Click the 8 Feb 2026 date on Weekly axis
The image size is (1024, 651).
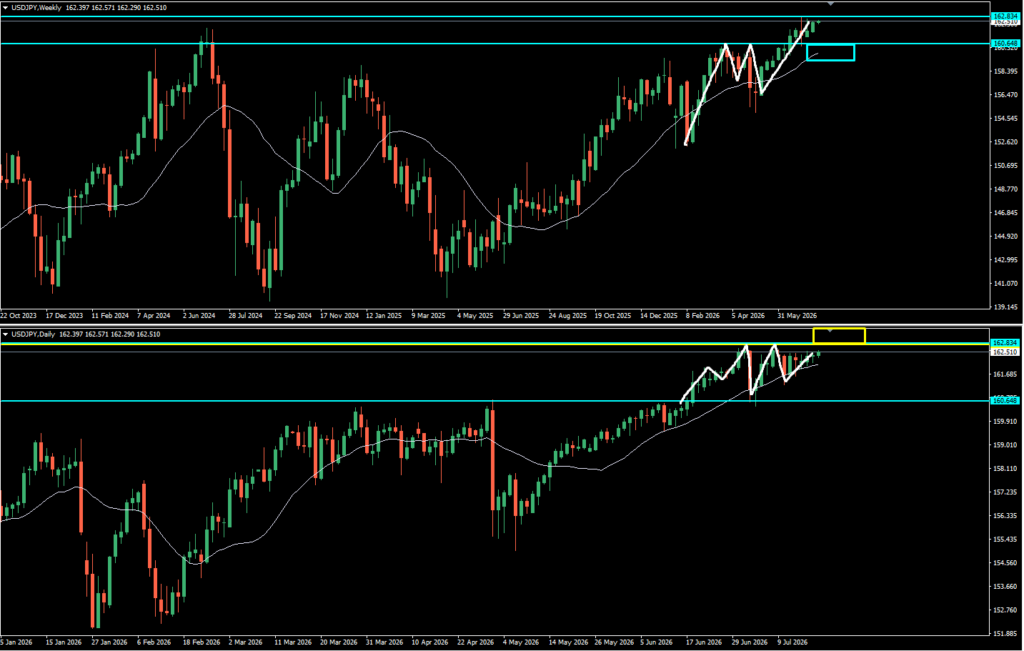click(703, 315)
